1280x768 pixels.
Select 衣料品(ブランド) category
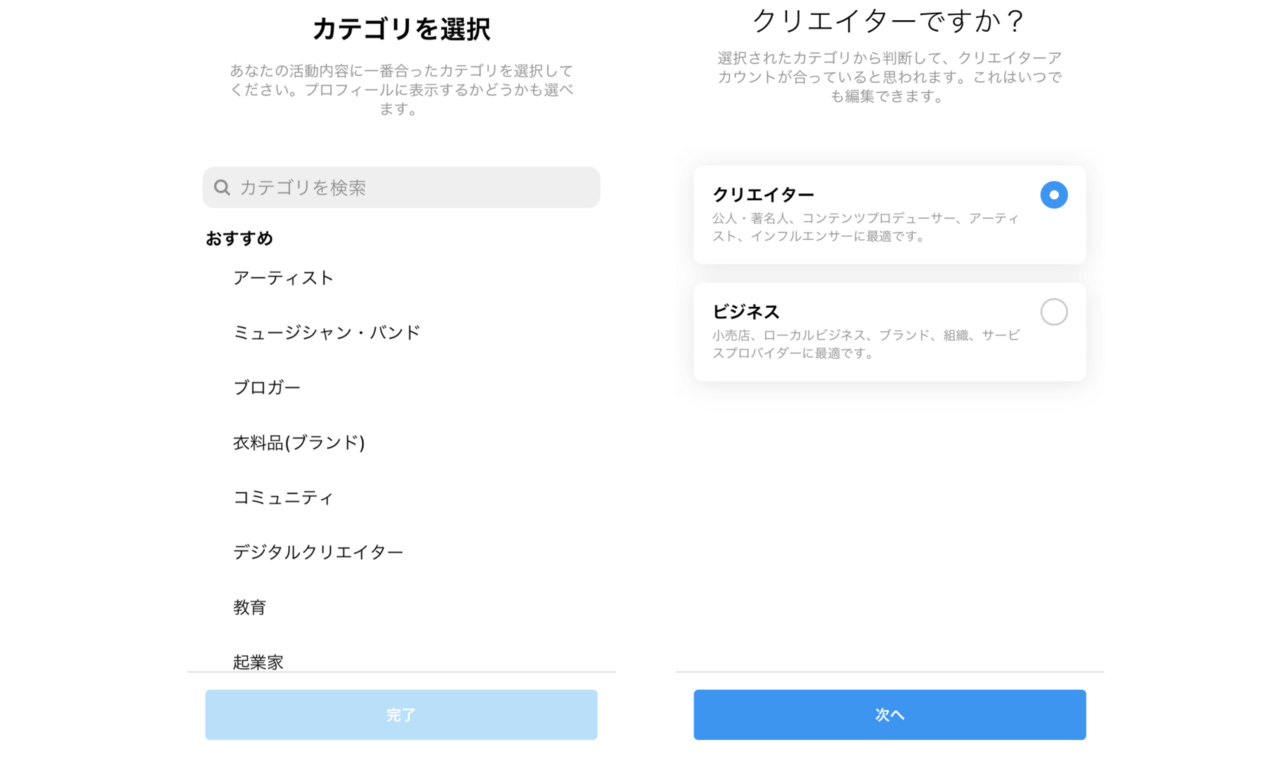click(298, 443)
